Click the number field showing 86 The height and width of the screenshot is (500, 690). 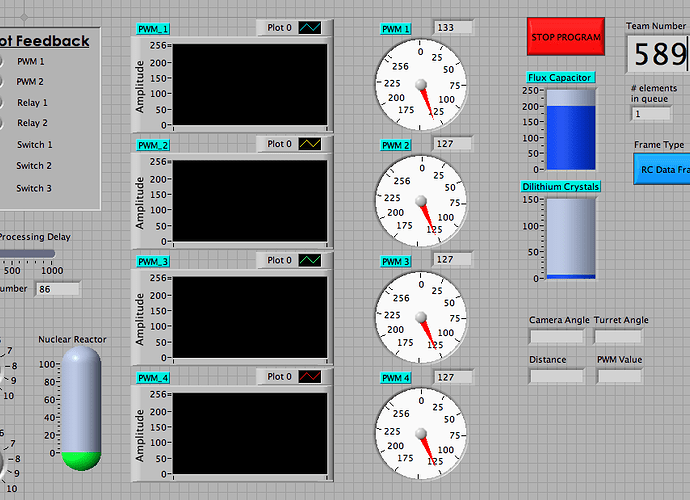58,289
